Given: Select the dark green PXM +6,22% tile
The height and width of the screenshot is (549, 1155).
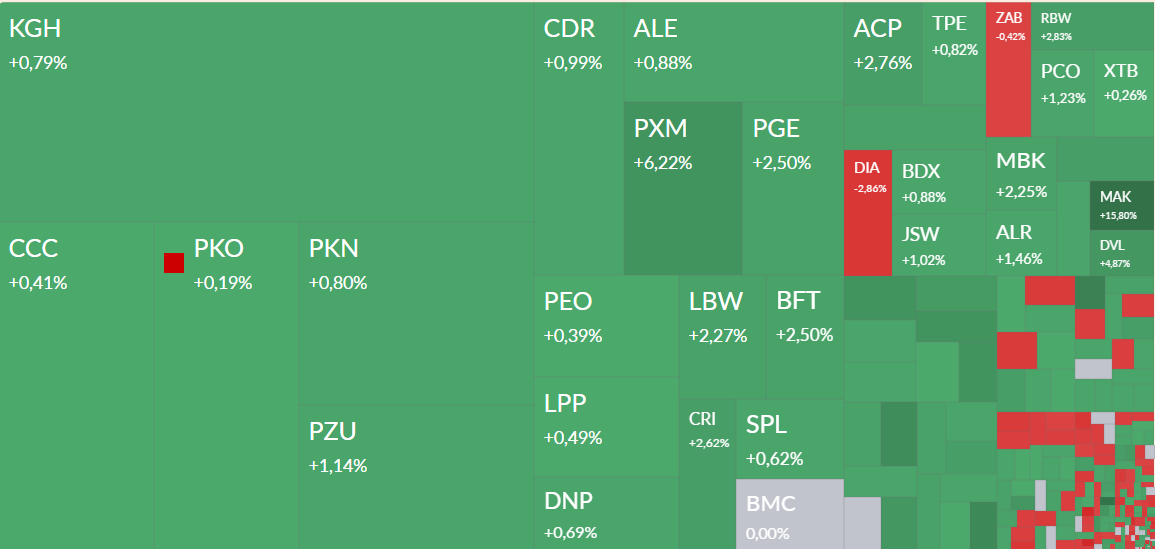Looking at the screenshot, I should click(683, 189).
